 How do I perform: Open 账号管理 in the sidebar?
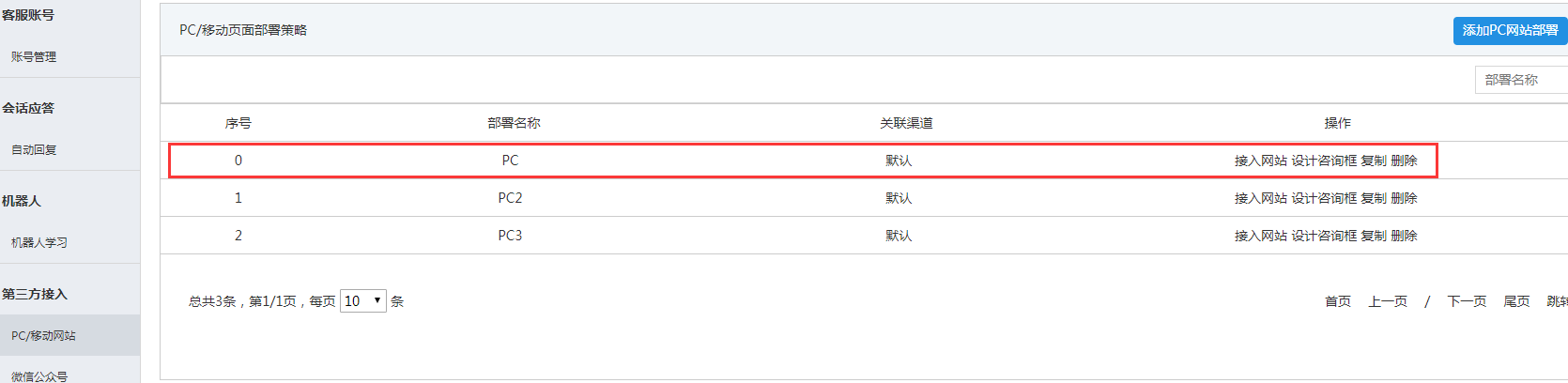coord(34,56)
